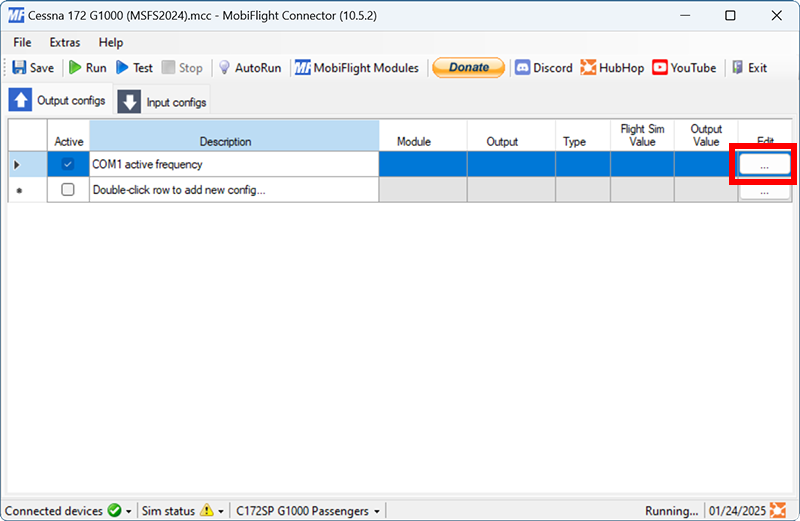Viewport: 800px width, 521px height.
Task: Open Edit for COM1 active frequency
Action: click(764, 164)
